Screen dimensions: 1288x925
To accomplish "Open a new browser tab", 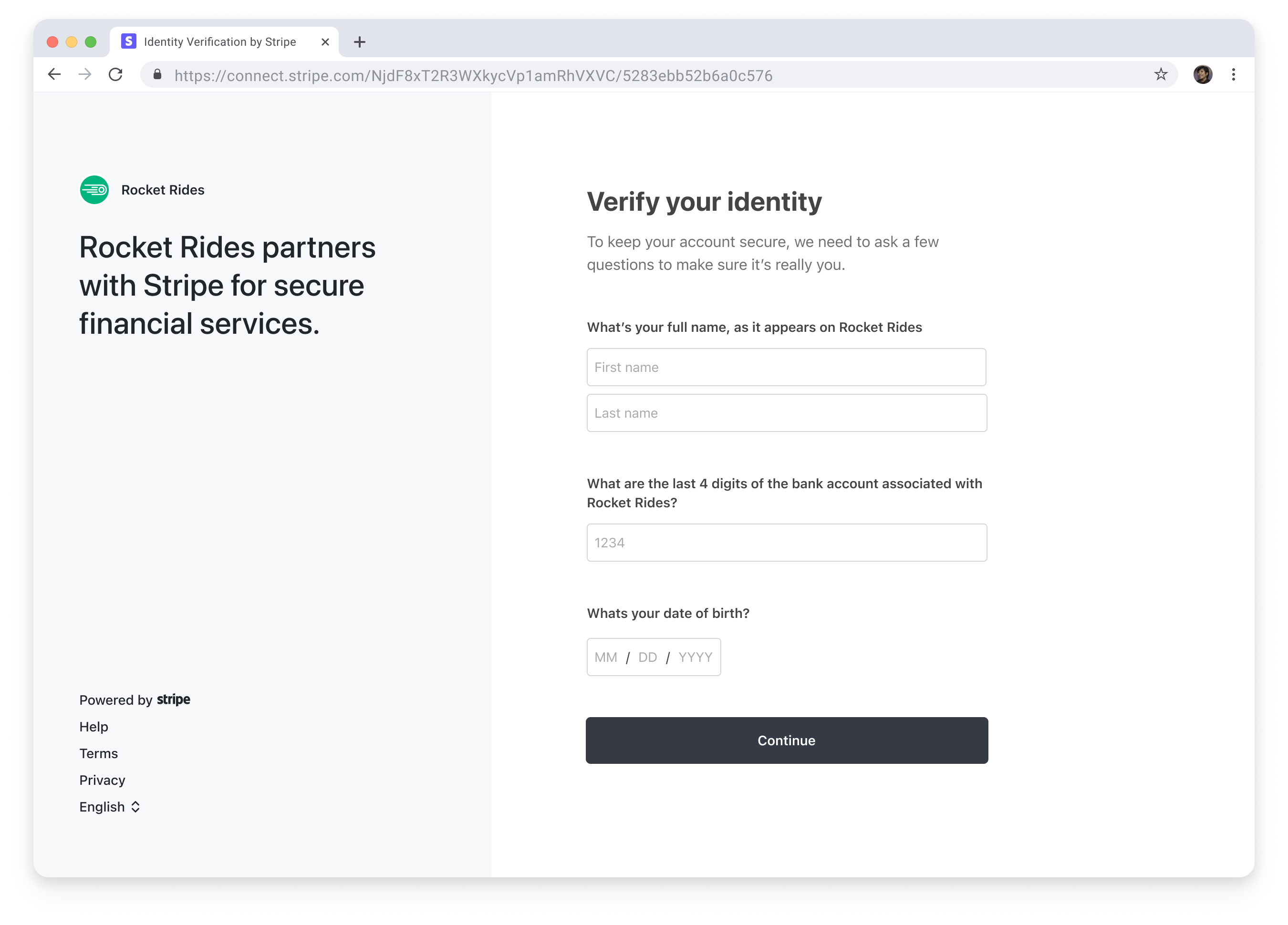I will click(360, 41).
